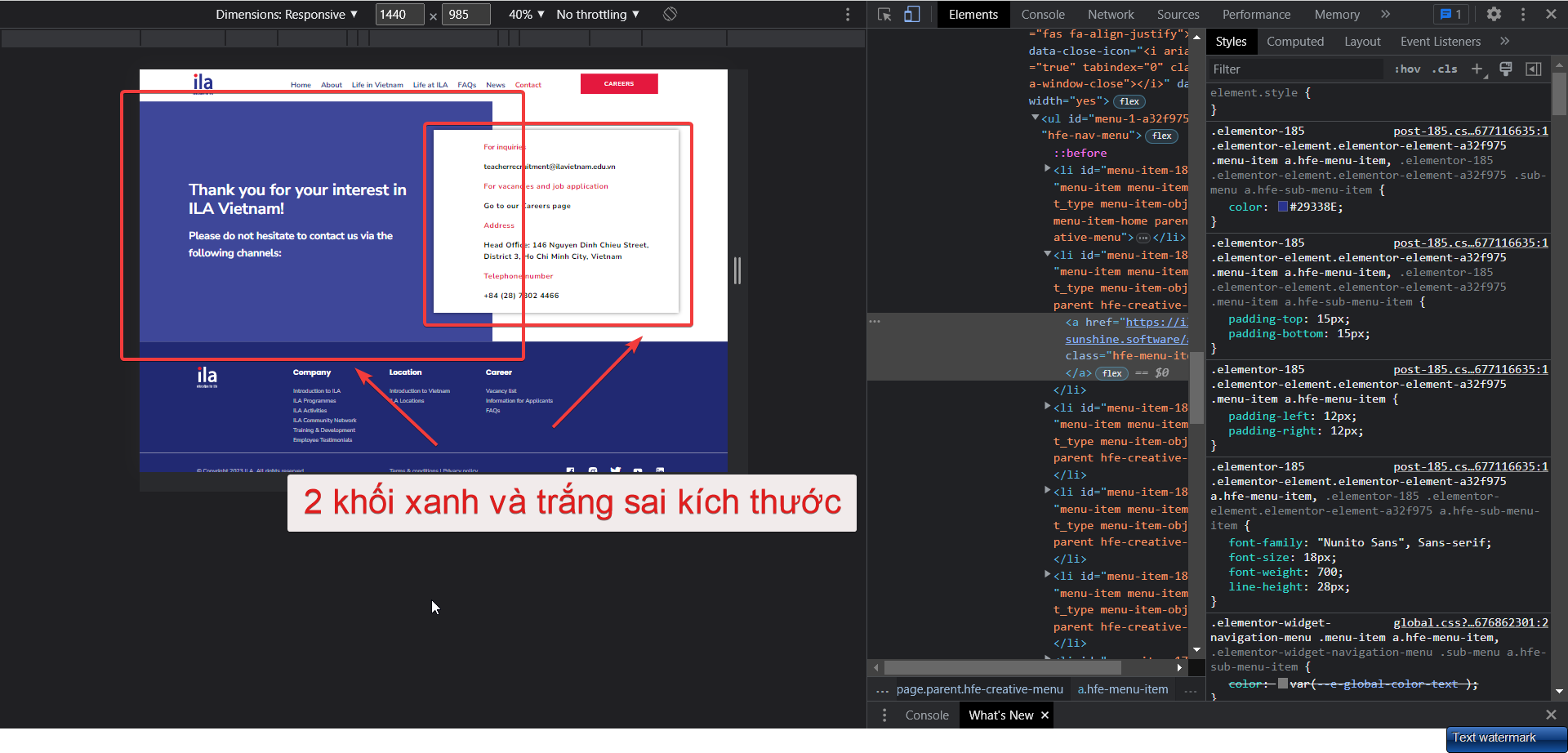Click the selected node's ellipsis actions icon

(875, 322)
